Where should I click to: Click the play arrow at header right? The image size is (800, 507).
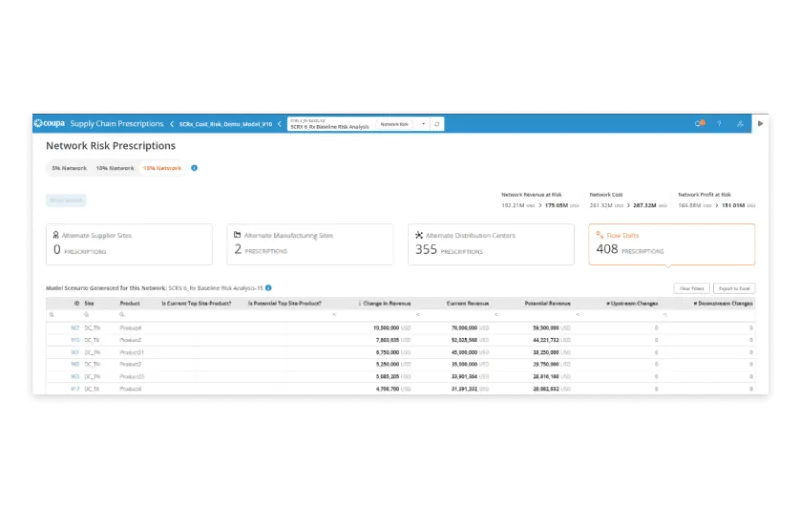760,123
